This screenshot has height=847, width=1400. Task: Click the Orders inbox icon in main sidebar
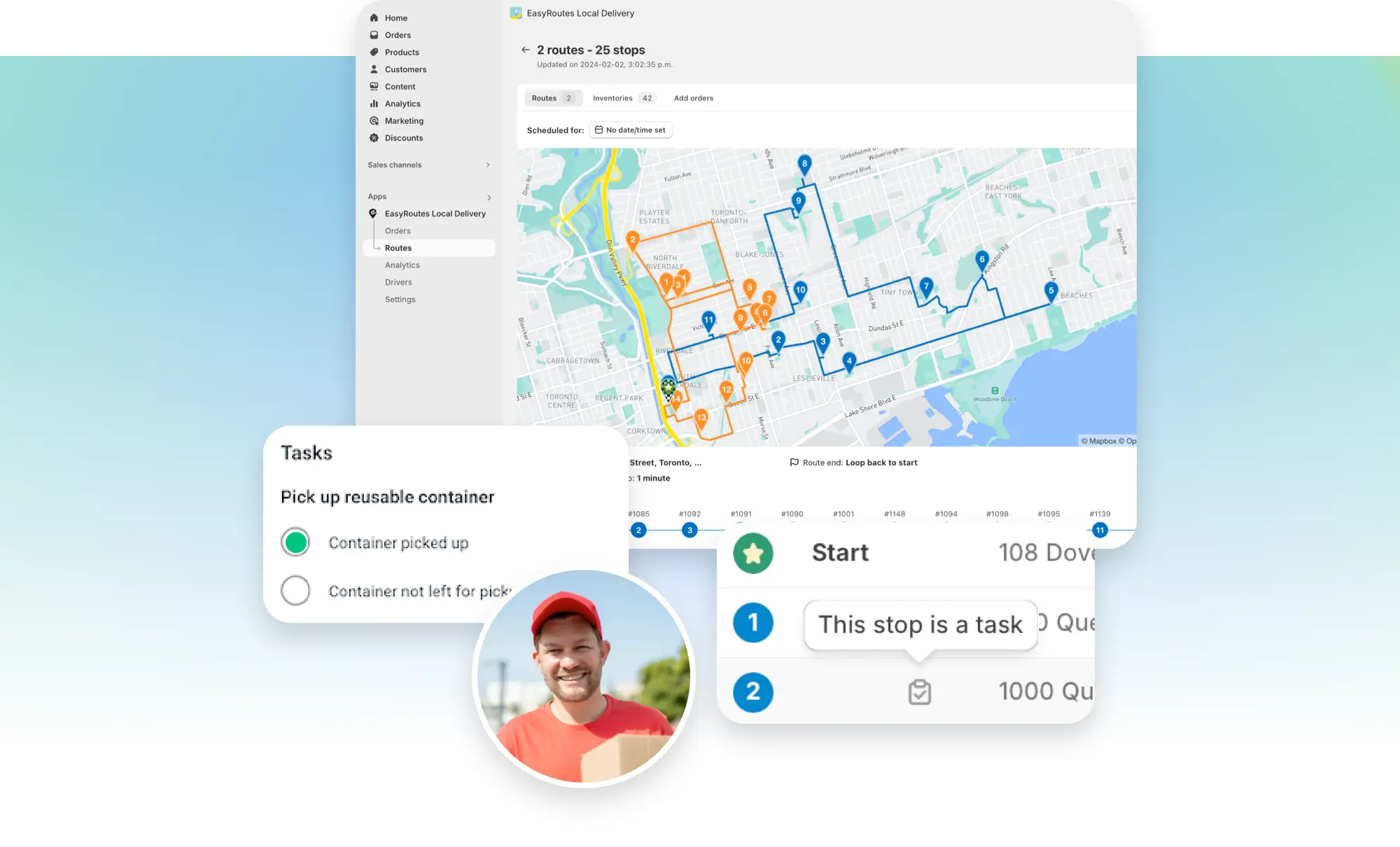(x=374, y=35)
